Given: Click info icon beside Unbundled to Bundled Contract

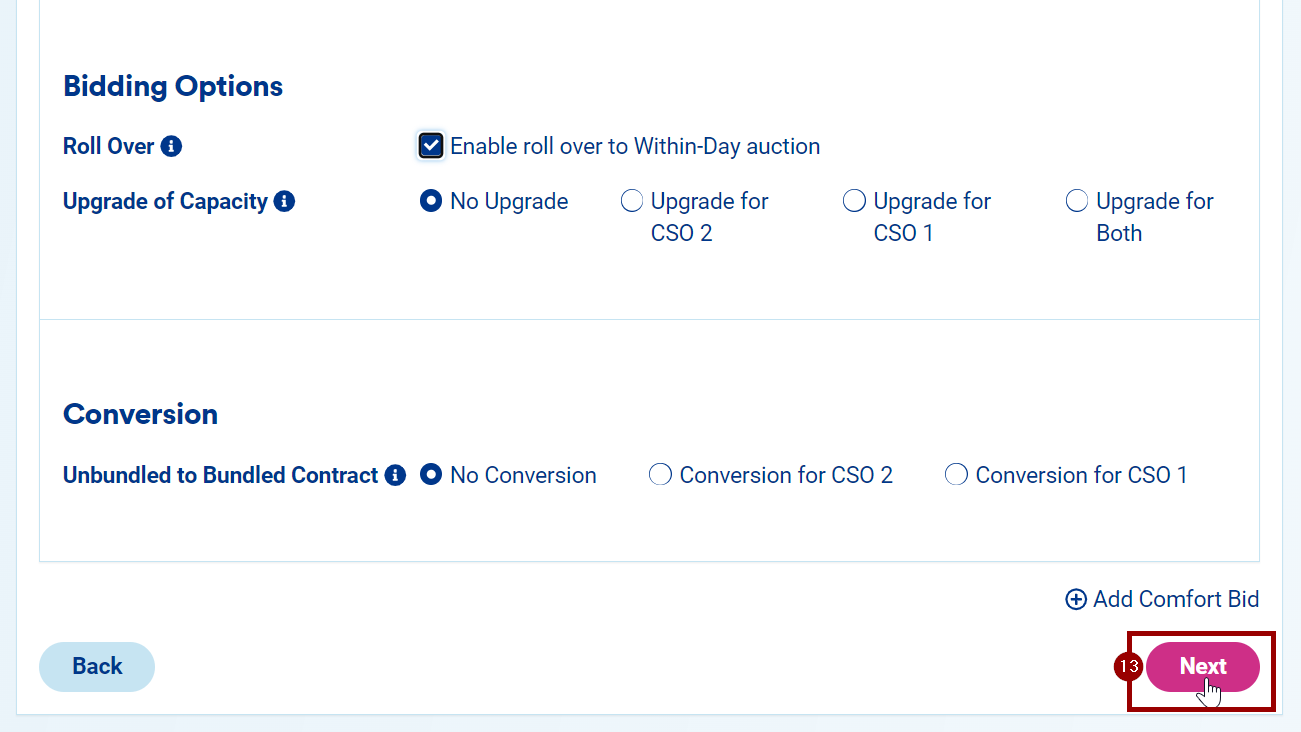Looking at the screenshot, I should (396, 476).
